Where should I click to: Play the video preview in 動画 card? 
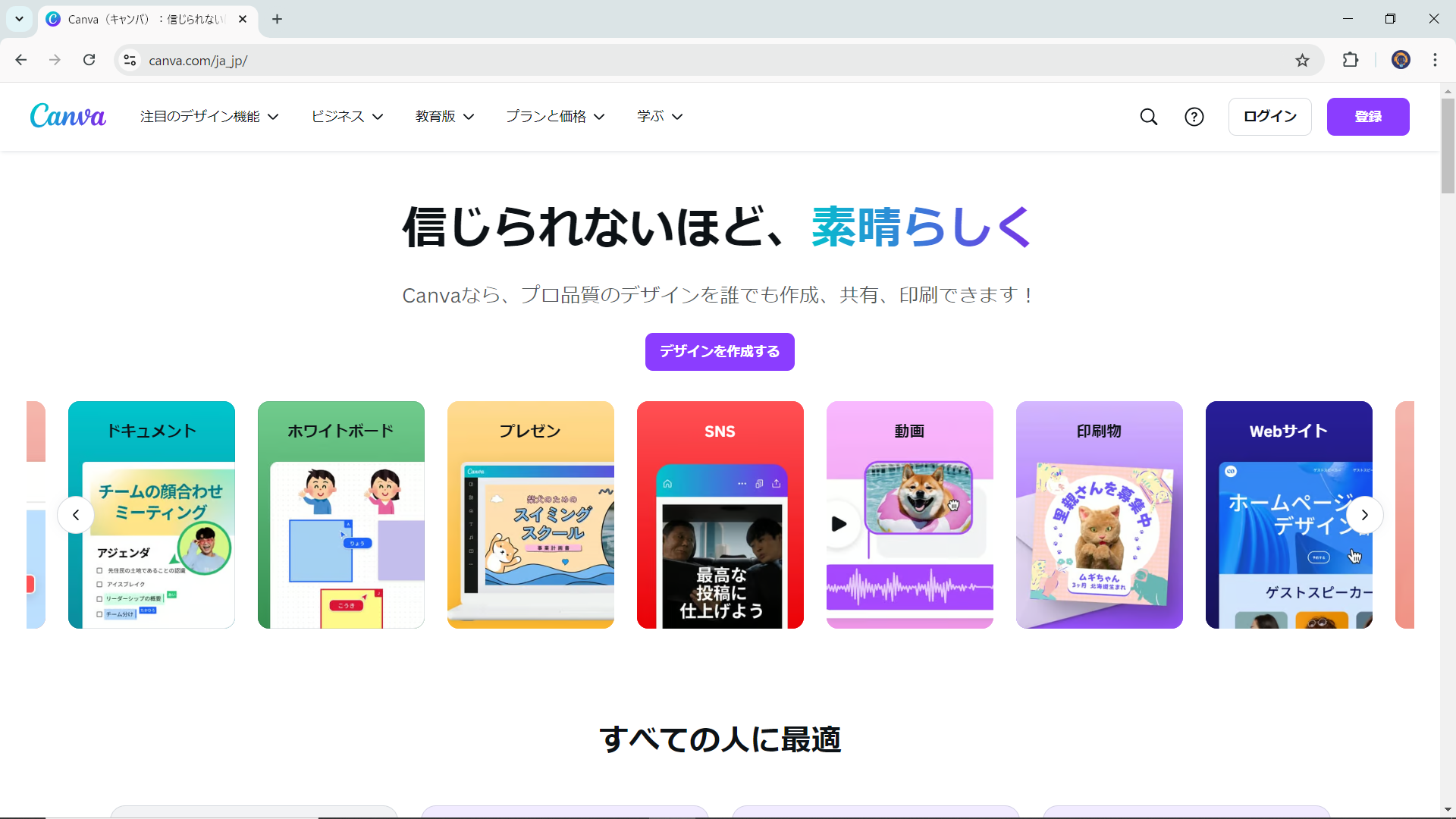839,524
